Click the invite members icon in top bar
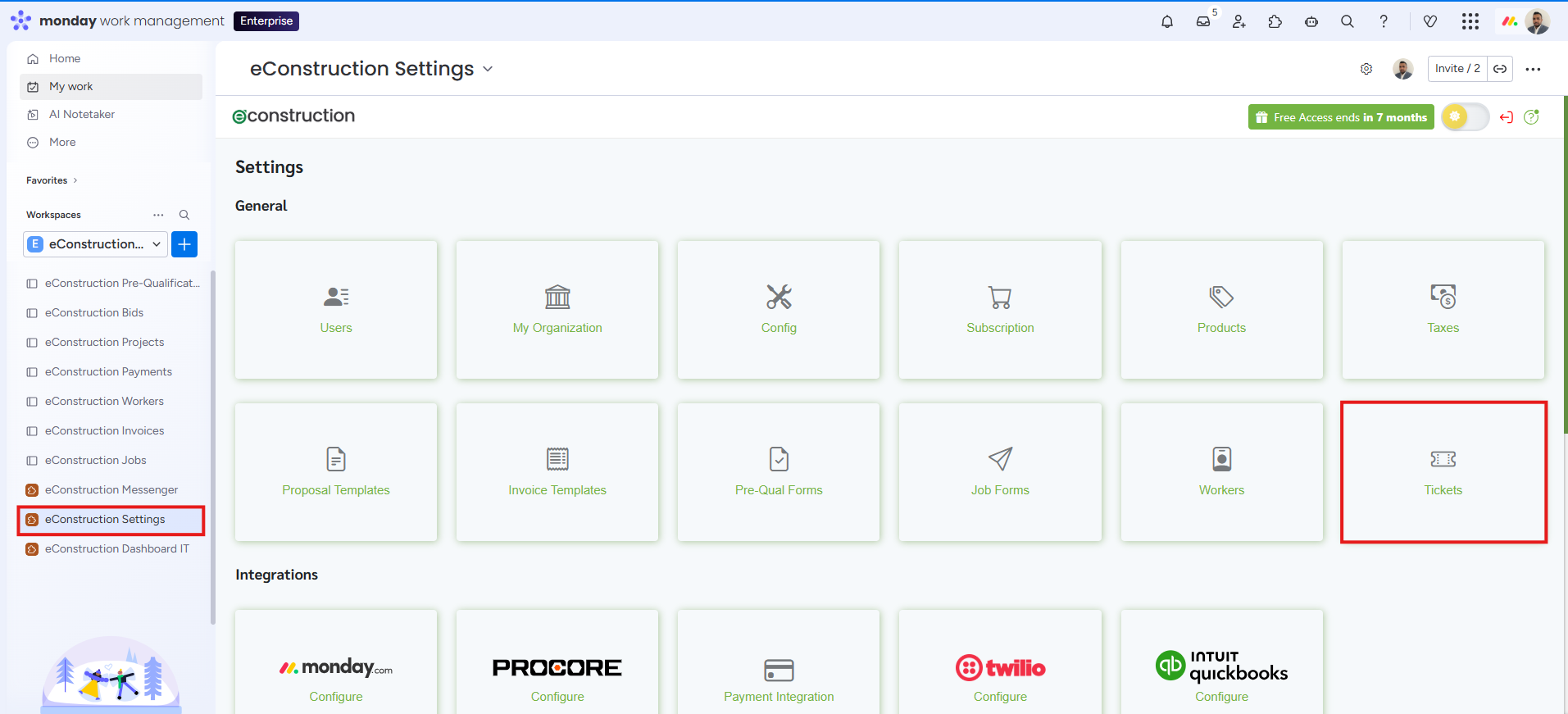Screen dimensions: 1568x714 1239,21
